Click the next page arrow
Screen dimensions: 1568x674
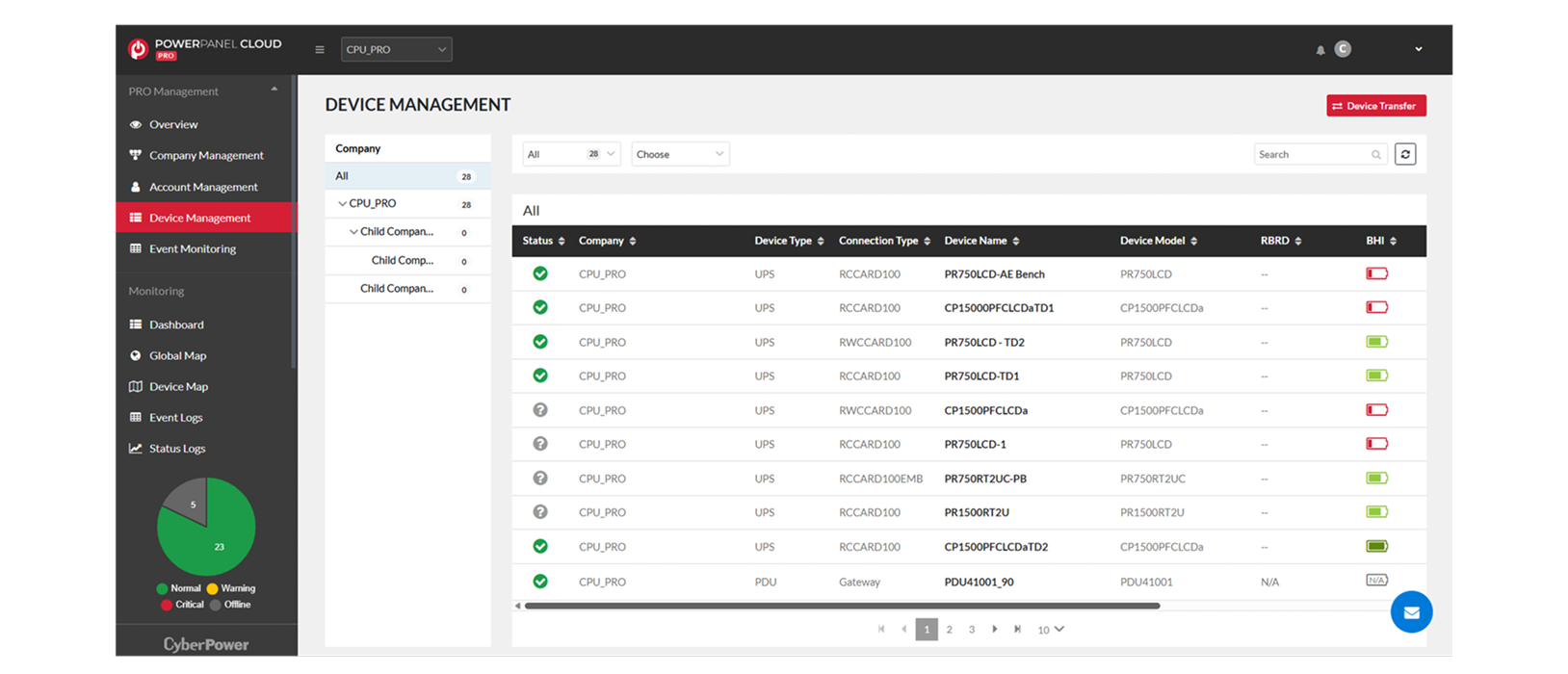pos(995,629)
